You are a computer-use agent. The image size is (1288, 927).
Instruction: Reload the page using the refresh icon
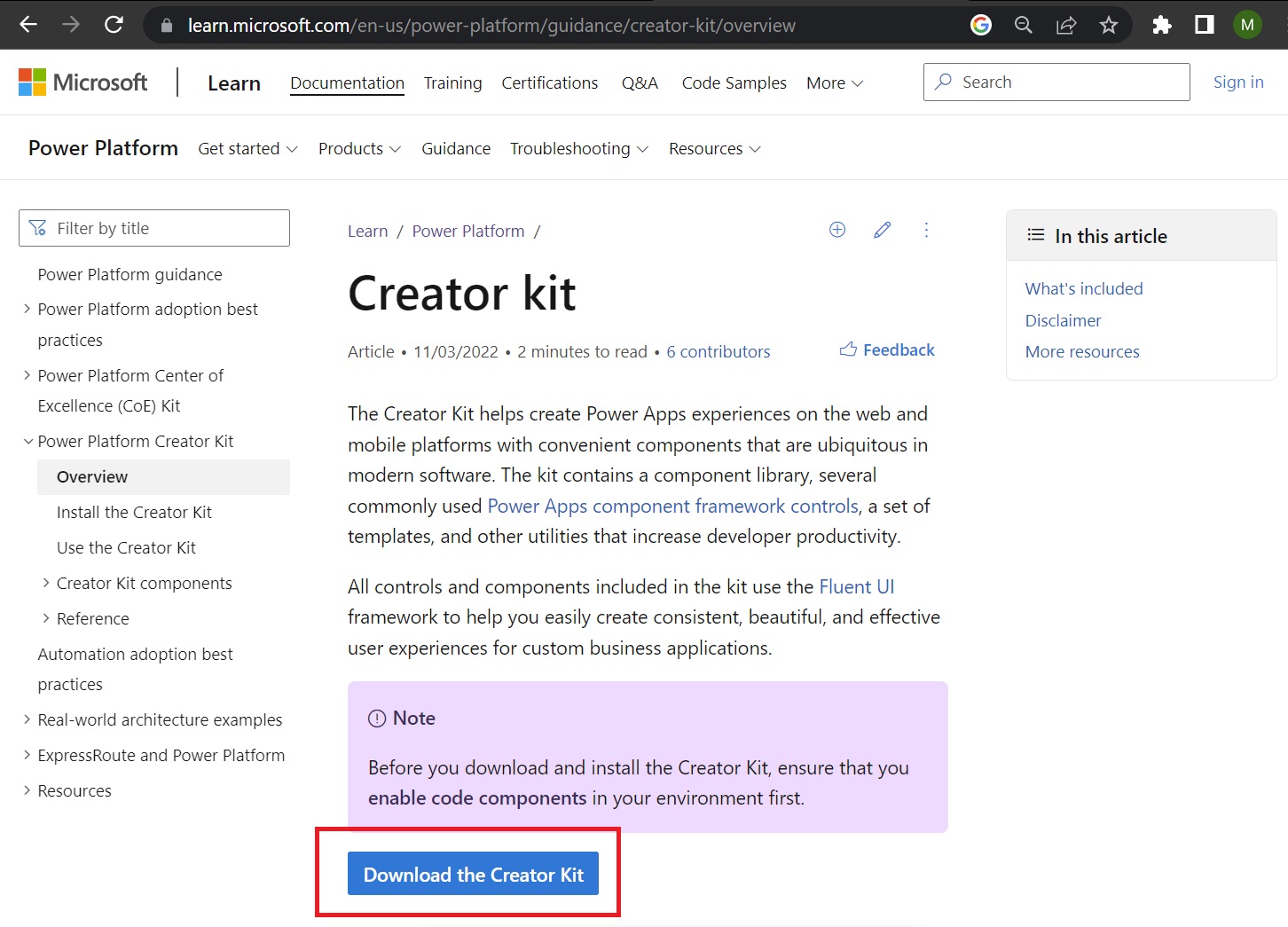pos(113,25)
